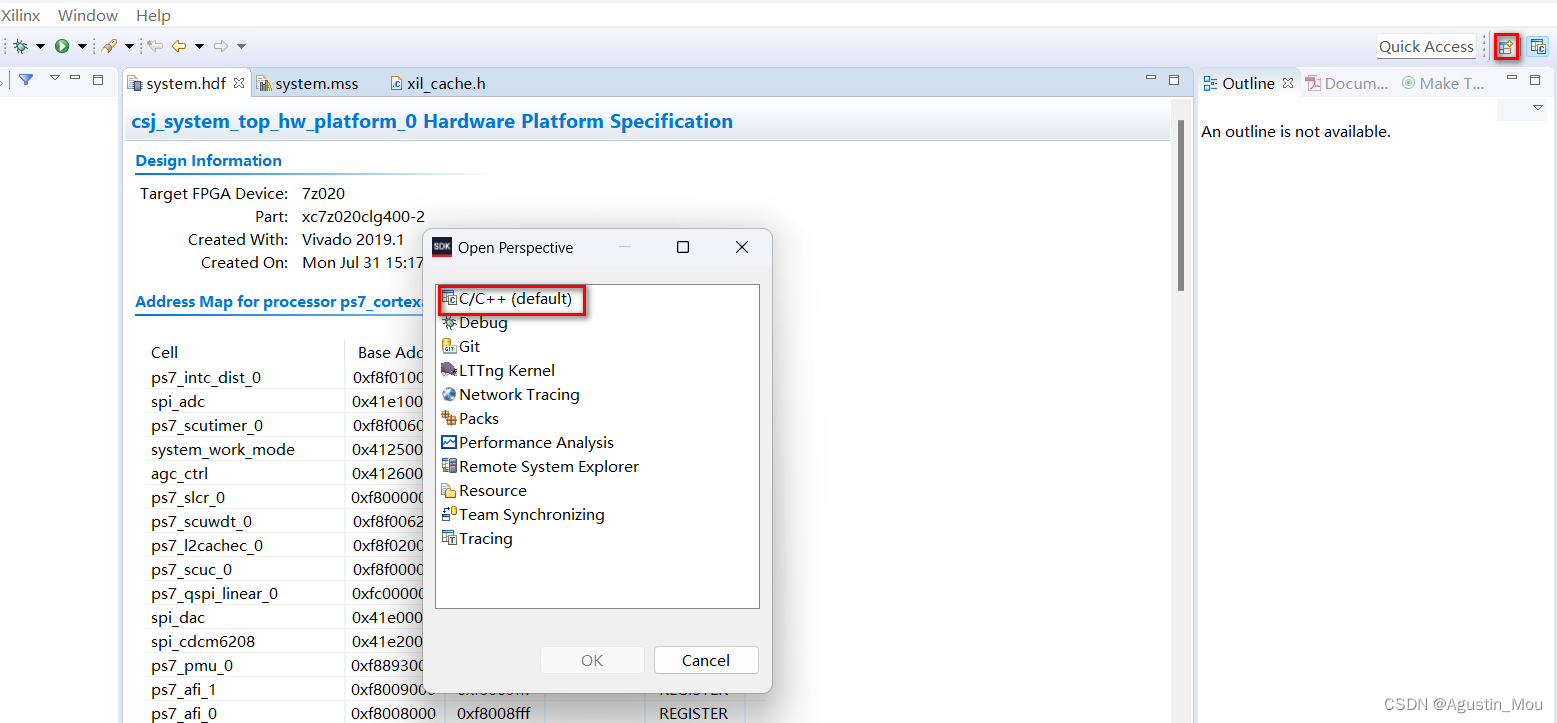The height and width of the screenshot is (723, 1557).
Task: Select C/C++ (default) perspective in list
Action: pos(507,298)
